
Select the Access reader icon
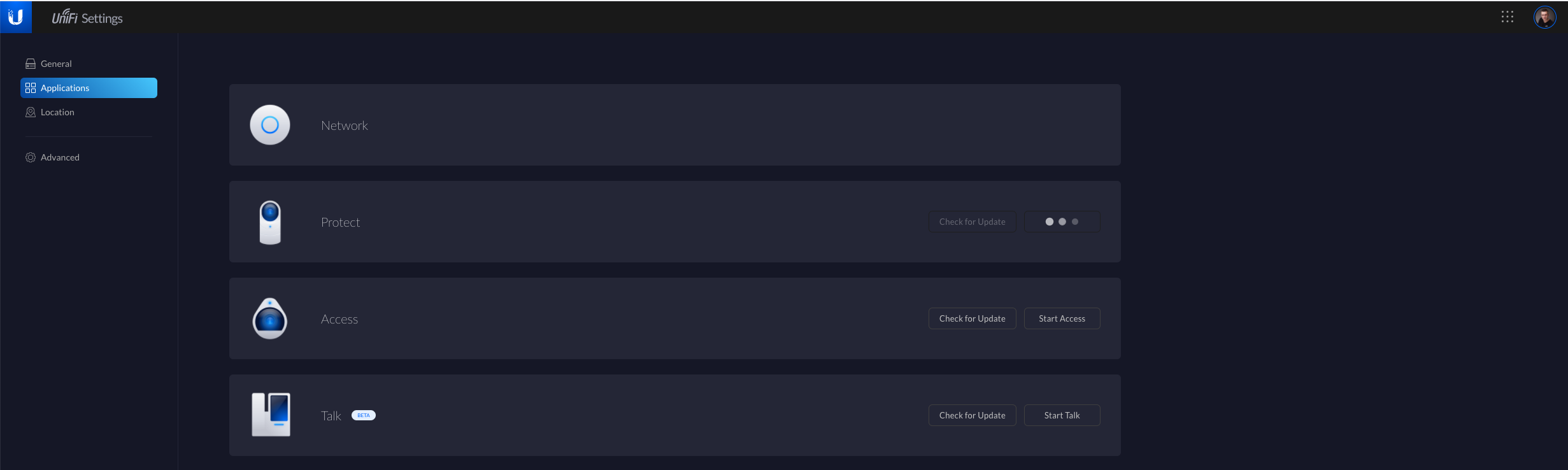click(270, 318)
